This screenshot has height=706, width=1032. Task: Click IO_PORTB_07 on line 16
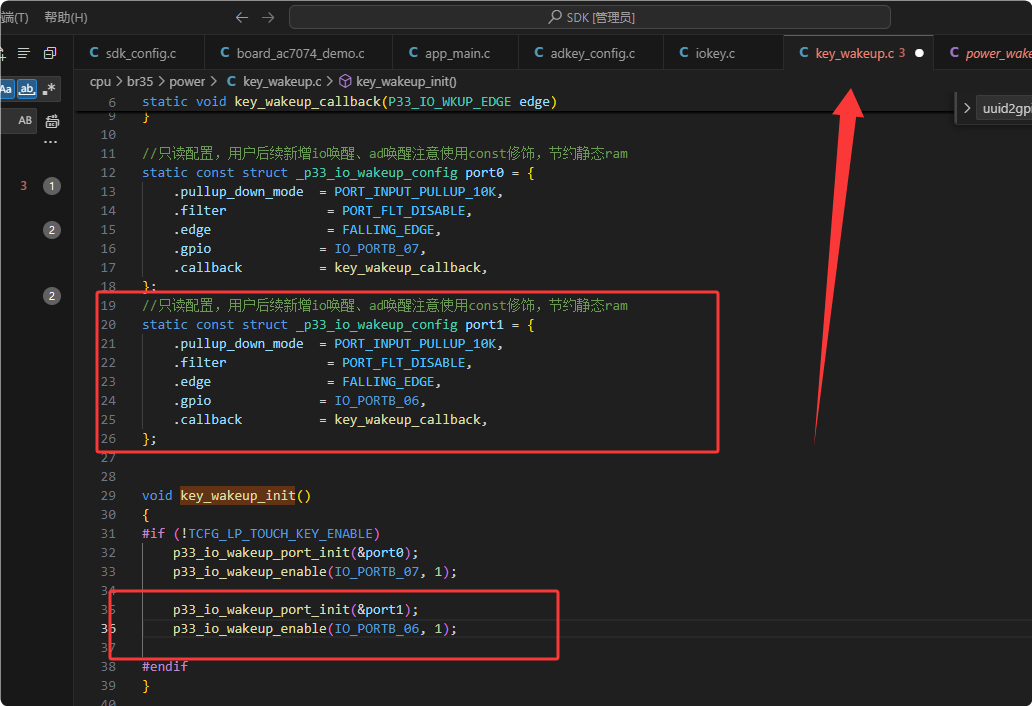(376, 249)
